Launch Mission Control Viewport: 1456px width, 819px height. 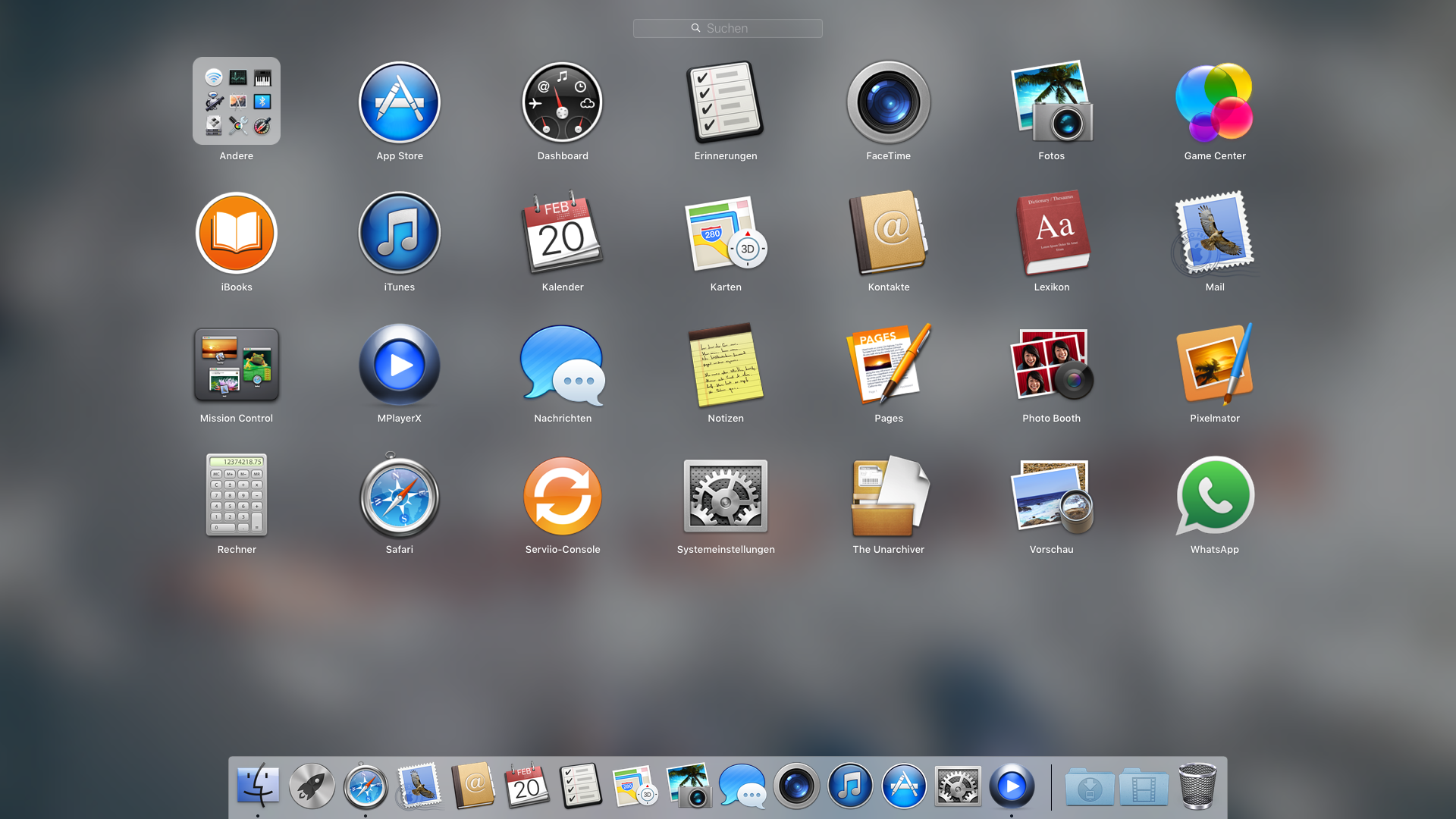click(x=236, y=365)
